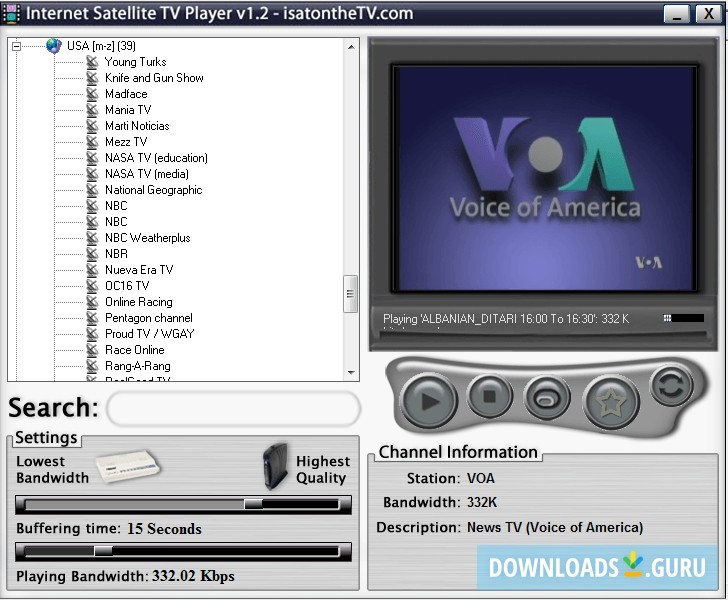Screen dimensions: 728x600
Task: Select Knife and Gun Show channel
Action: tap(154, 78)
